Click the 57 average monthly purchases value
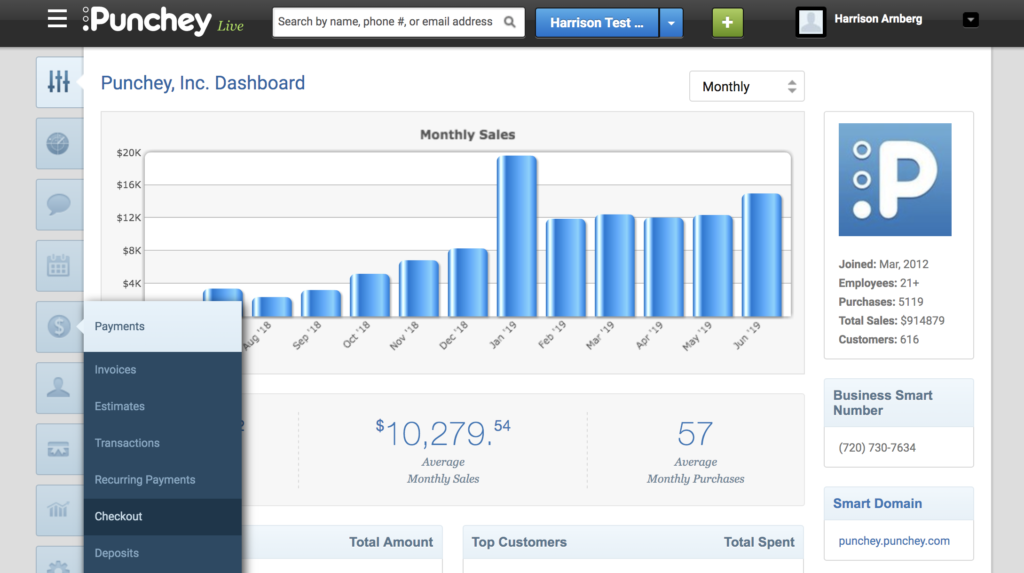This screenshot has height=573, width=1024. tap(695, 434)
